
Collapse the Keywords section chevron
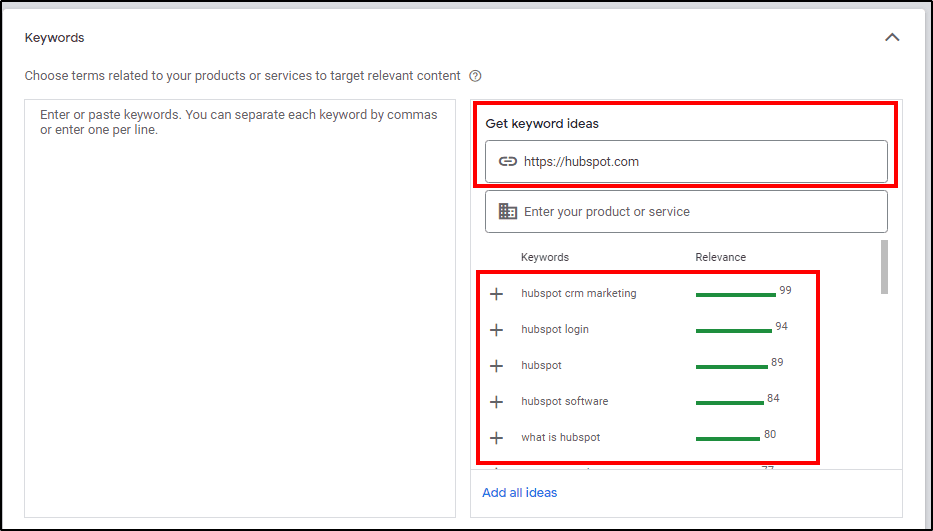pos(892,38)
